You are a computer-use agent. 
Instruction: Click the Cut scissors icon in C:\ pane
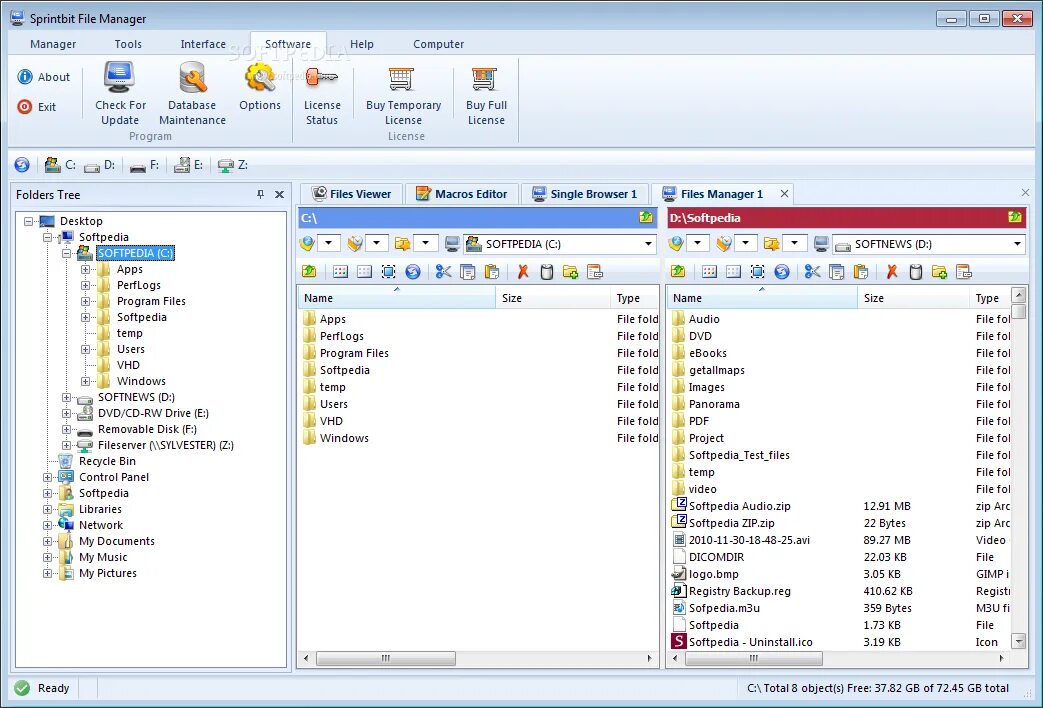(444, 271)
